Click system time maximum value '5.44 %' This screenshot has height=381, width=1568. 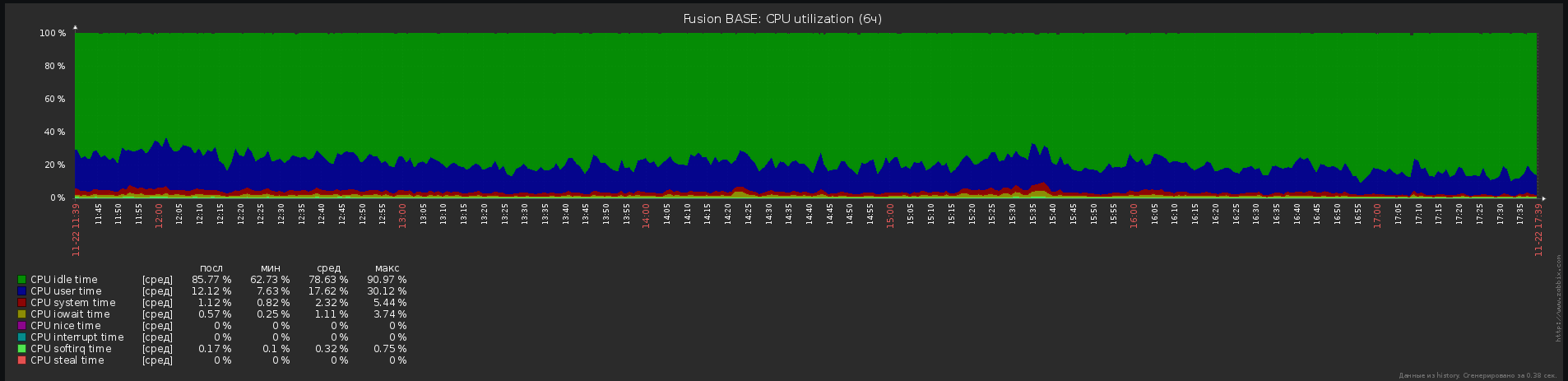pos(390,303)
